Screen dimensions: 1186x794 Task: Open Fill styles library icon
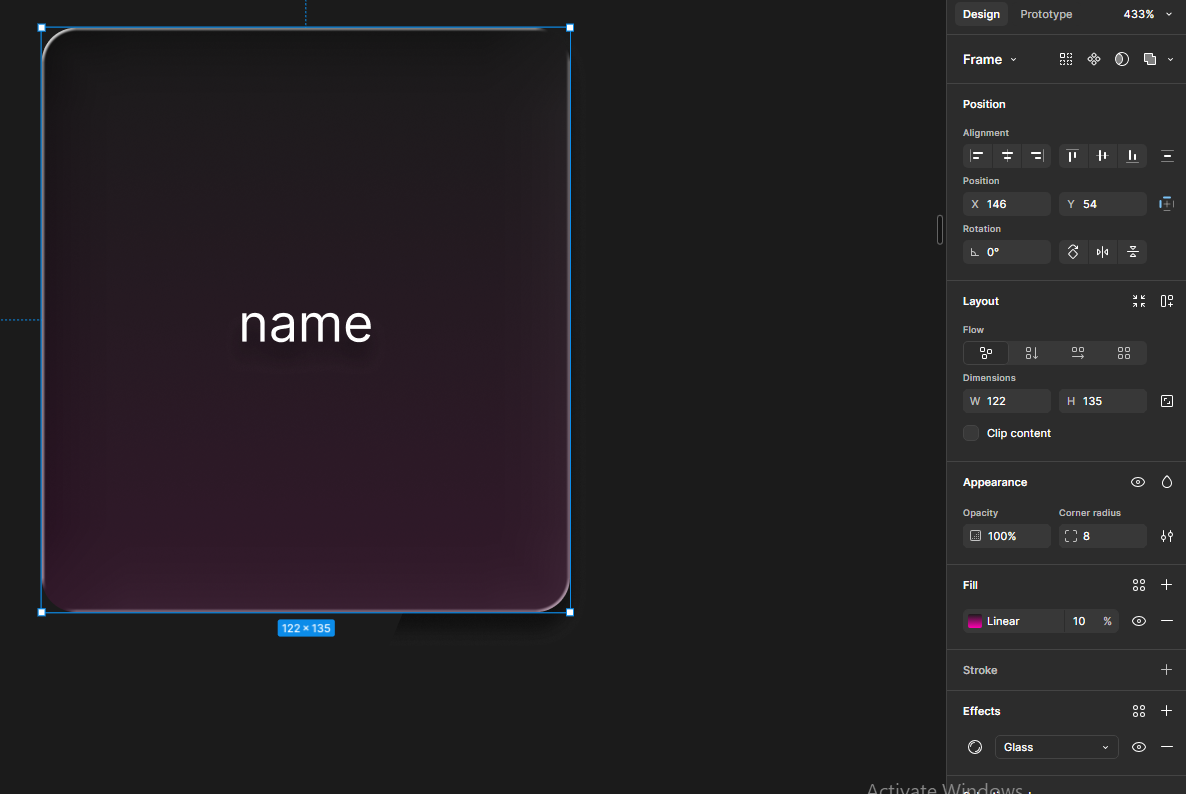1138,585
